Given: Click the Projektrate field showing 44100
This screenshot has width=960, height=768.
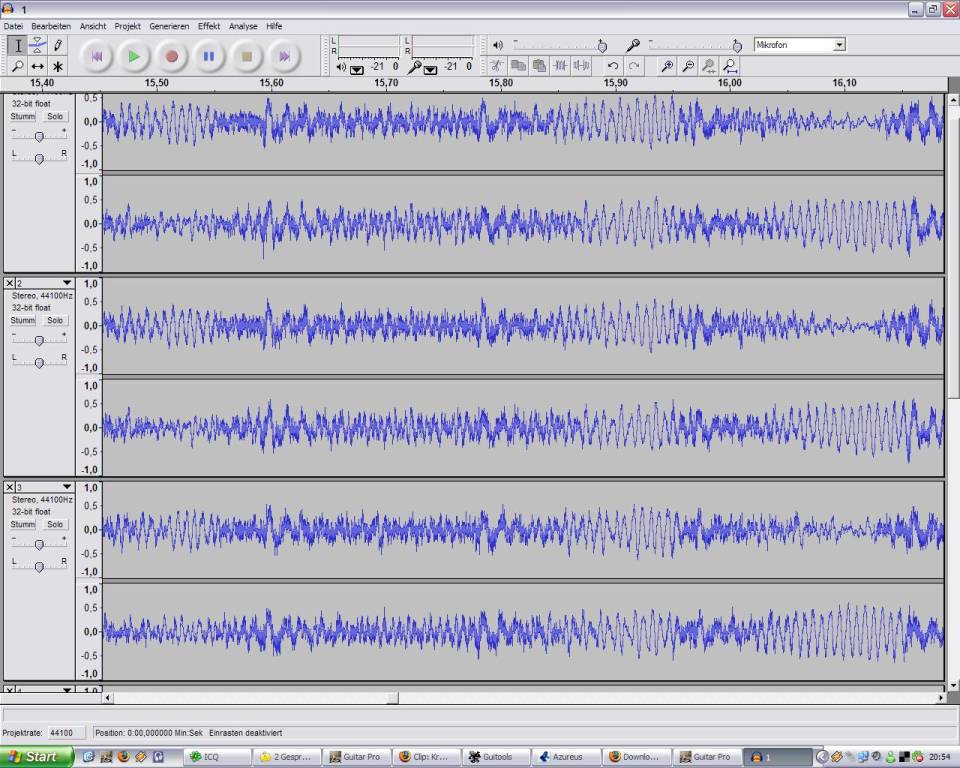Looking at the screenshot, I should click(66, 732).
